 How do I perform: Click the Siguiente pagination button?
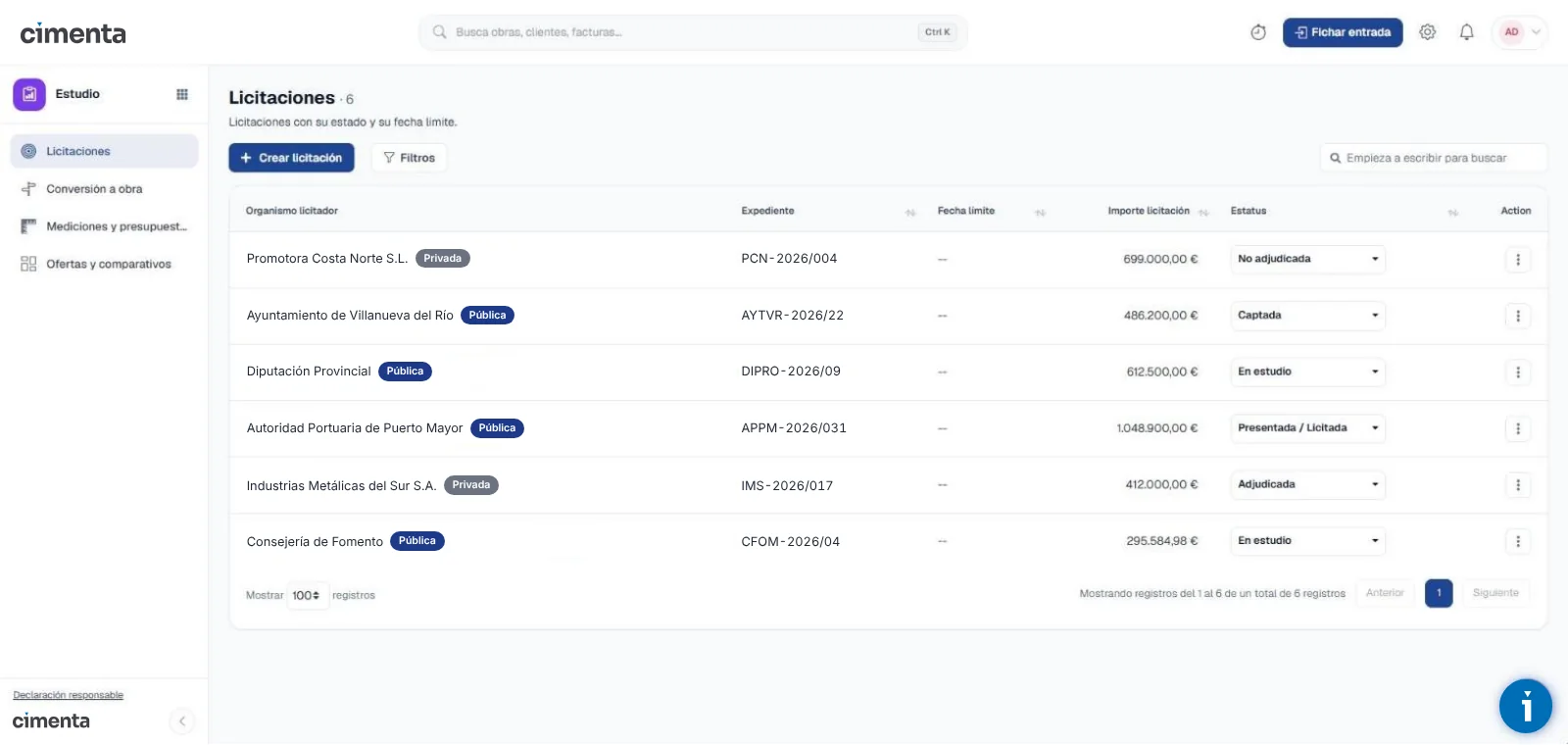pyautogui.click(x=1495, y=593)
